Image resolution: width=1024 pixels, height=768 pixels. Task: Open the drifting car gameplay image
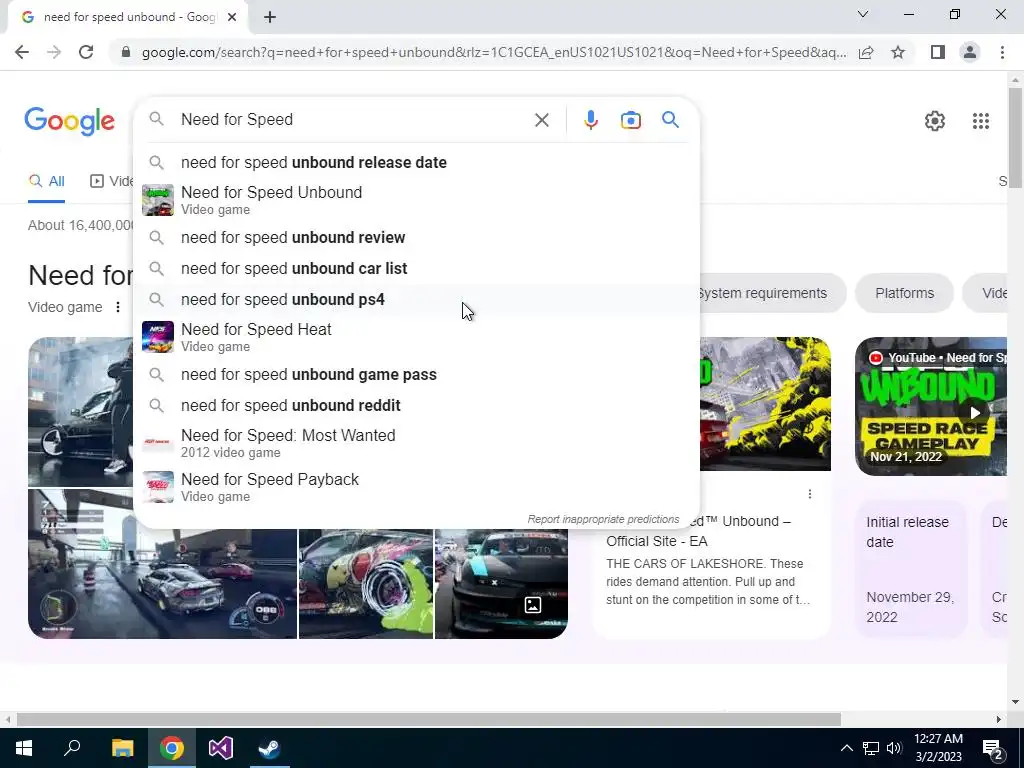(x=162, y=564)
